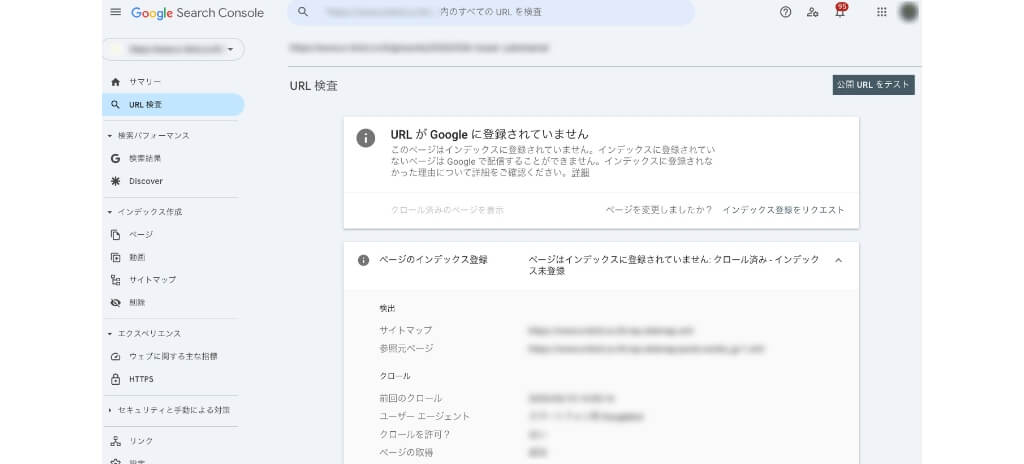Viewport: 1024px width, 464px height.
Task: Open the ページ indexing report
Action: tap(140, 235)
